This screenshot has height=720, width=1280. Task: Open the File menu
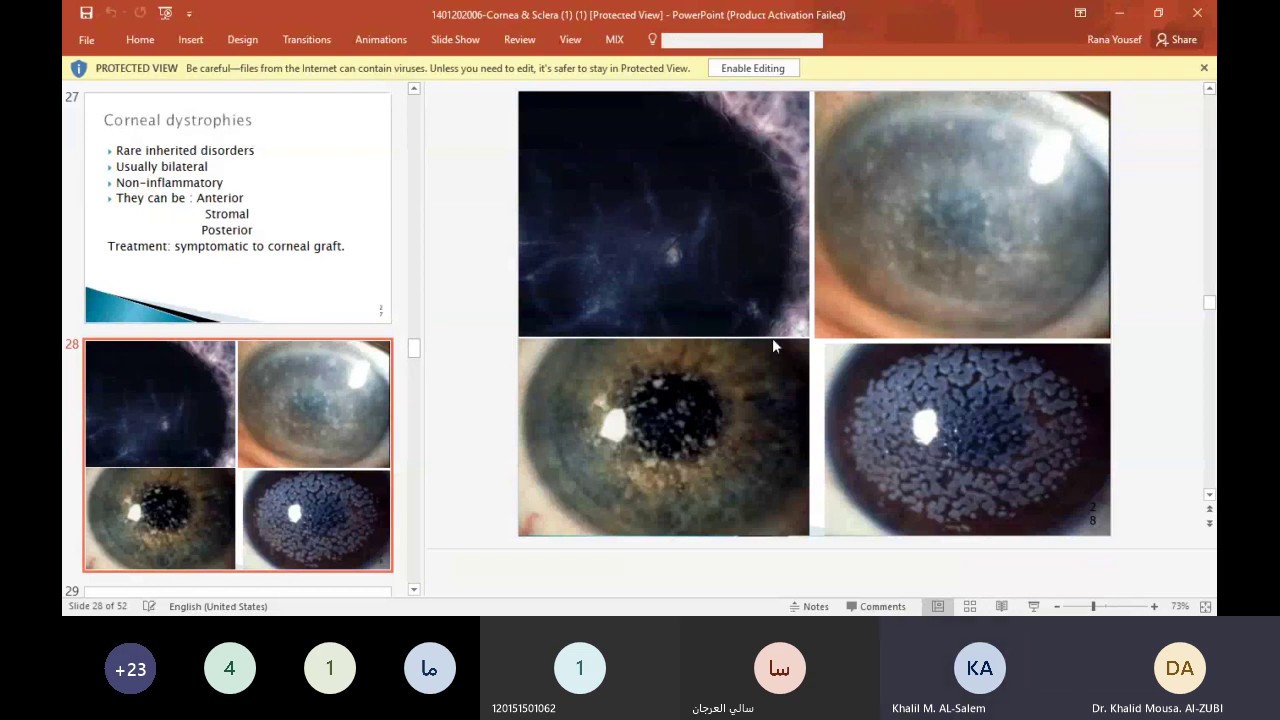coord(87,40)
